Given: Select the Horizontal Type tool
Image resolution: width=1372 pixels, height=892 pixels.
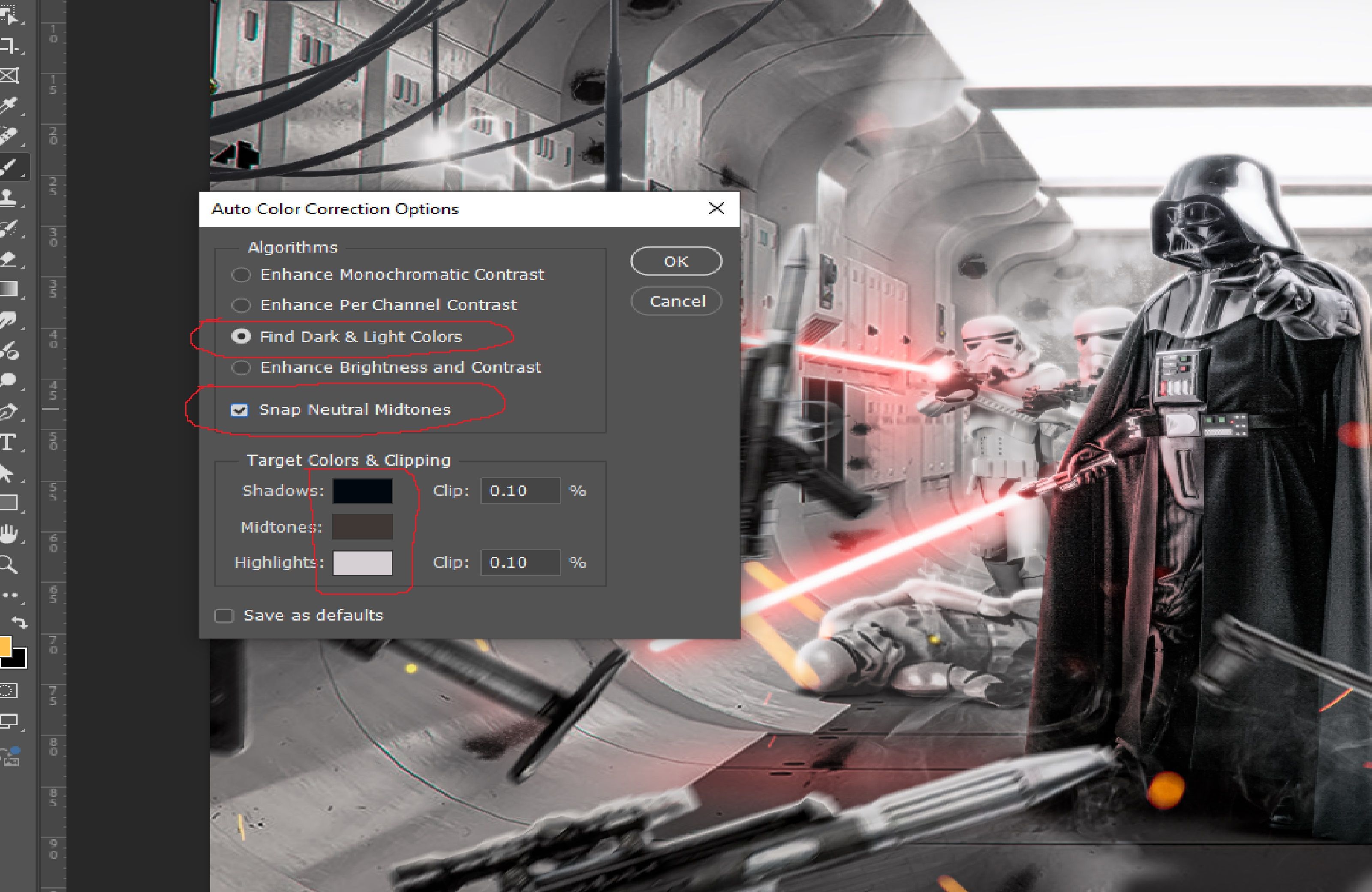Looking at the screenshot, I should point(8,443).
